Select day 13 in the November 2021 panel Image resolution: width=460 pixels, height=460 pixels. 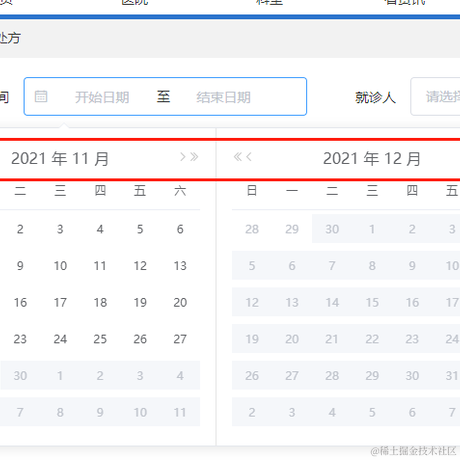[x=180, y=266]
